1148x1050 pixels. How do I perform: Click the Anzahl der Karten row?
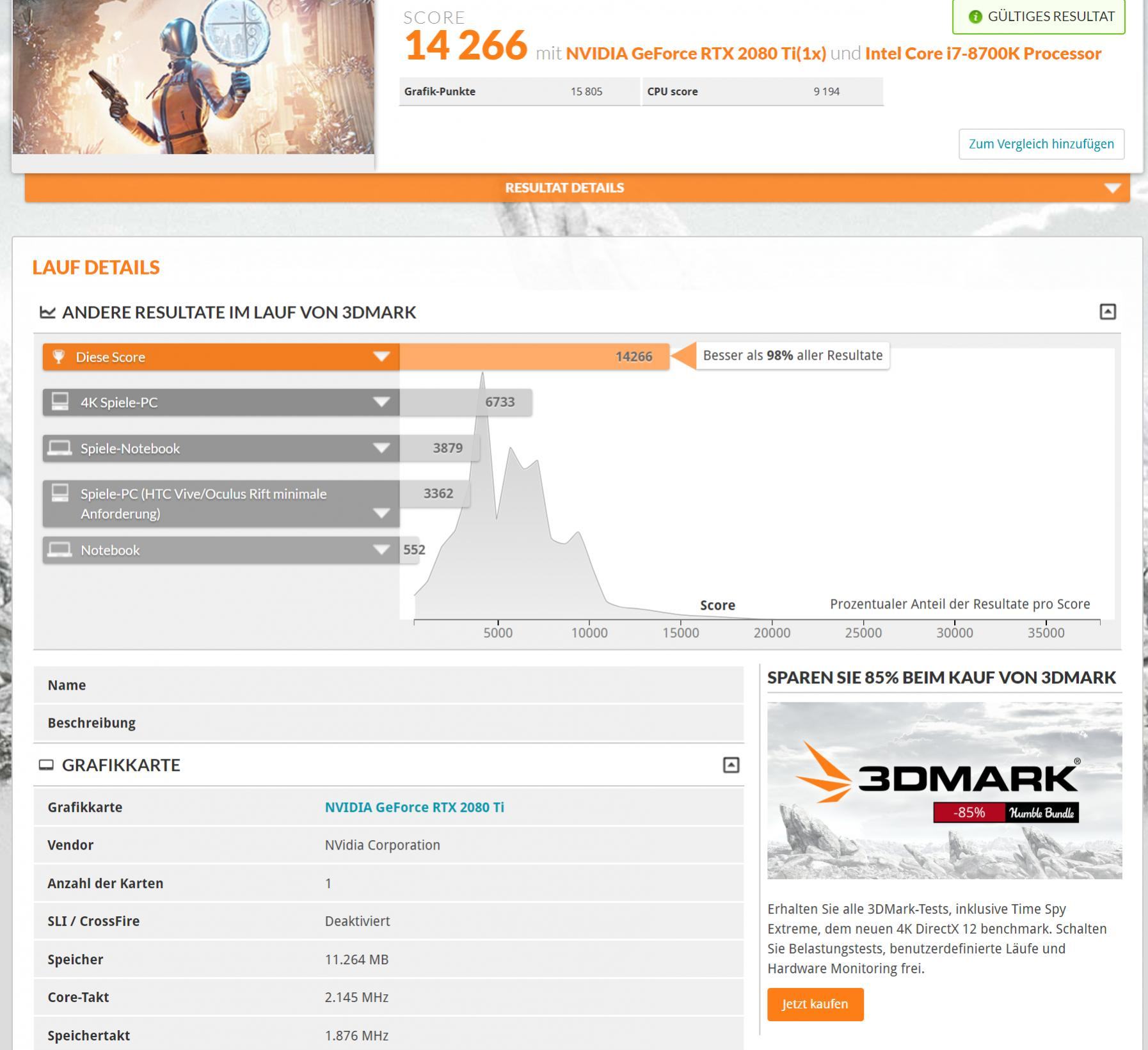pyautogui.click(x=388, y=883)
